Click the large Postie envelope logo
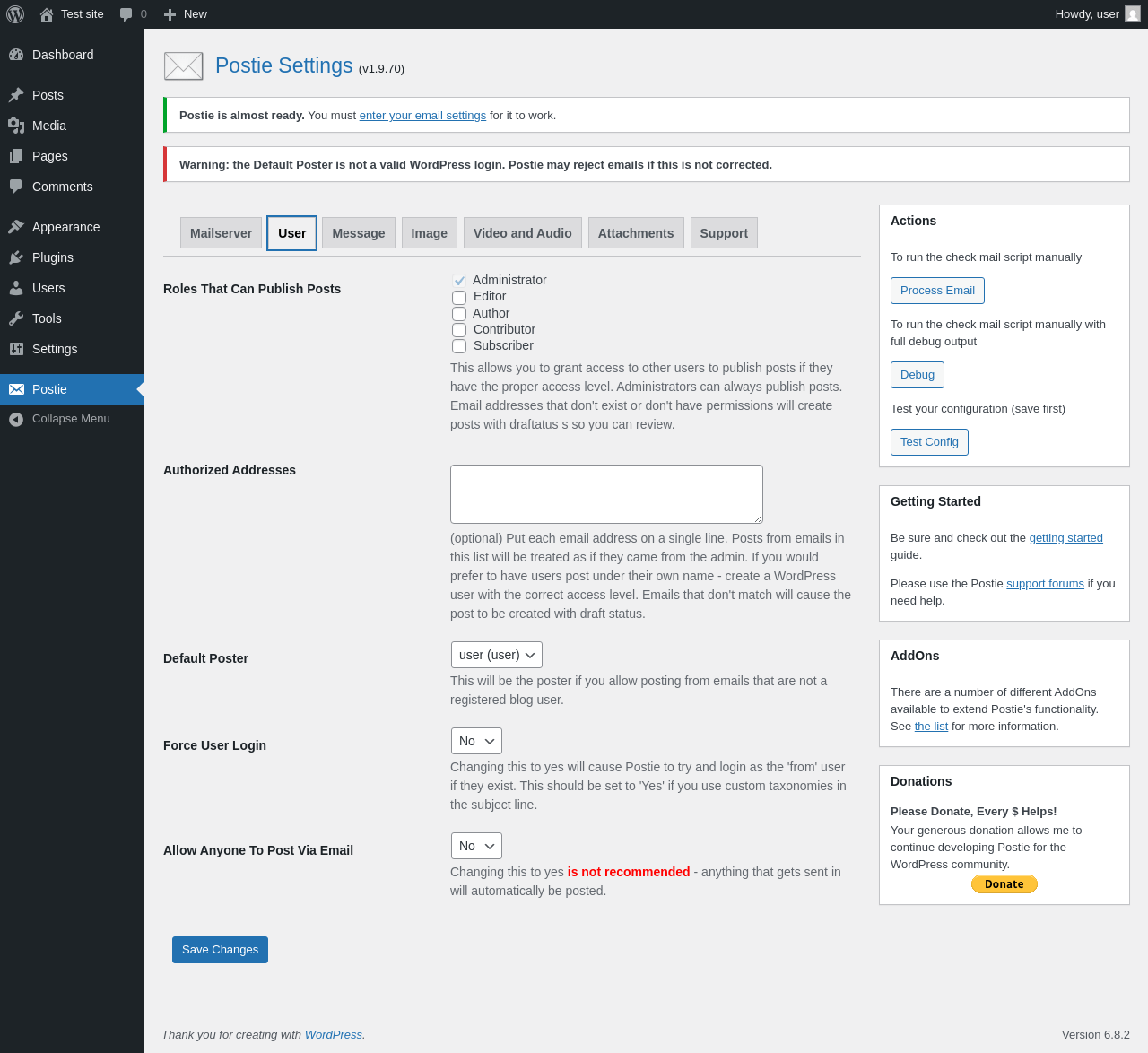The height and width of the screenshot is (1053, 1148). click(184, 65)
